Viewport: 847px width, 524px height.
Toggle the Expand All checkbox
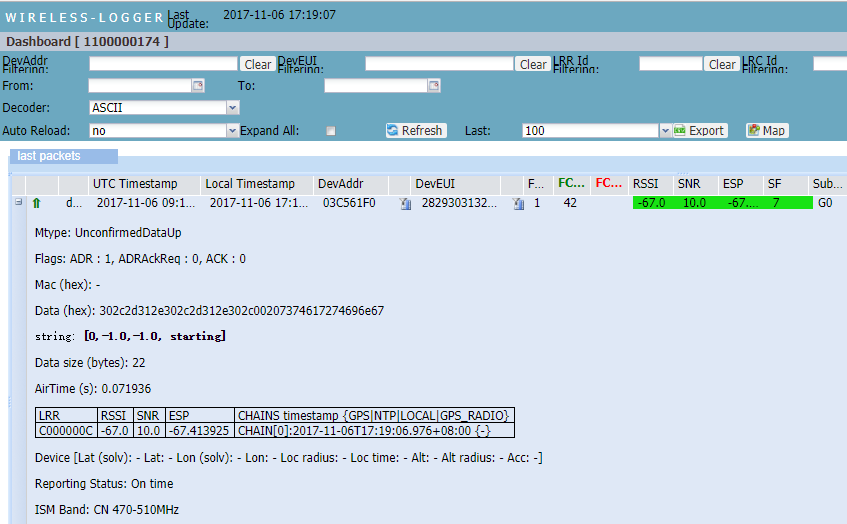(331, 131)
